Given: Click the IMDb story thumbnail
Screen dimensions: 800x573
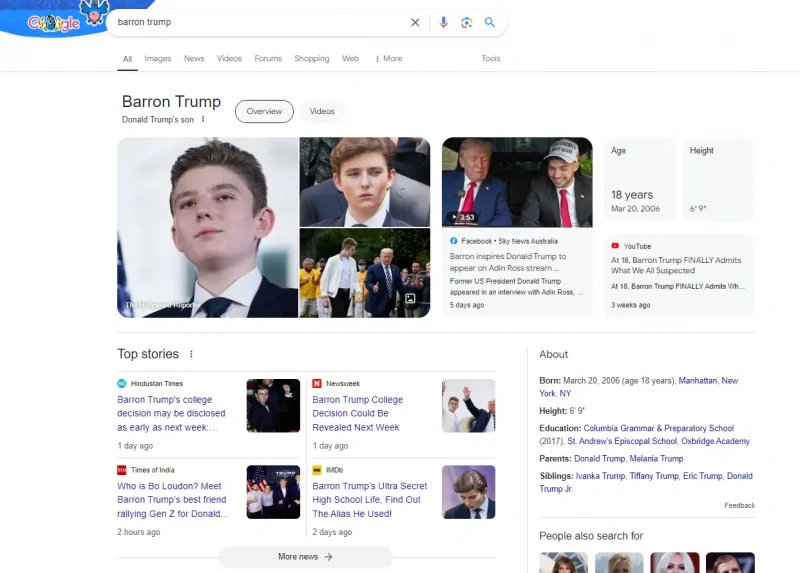Looking at the screenshot, I should (x=468, y=492).
